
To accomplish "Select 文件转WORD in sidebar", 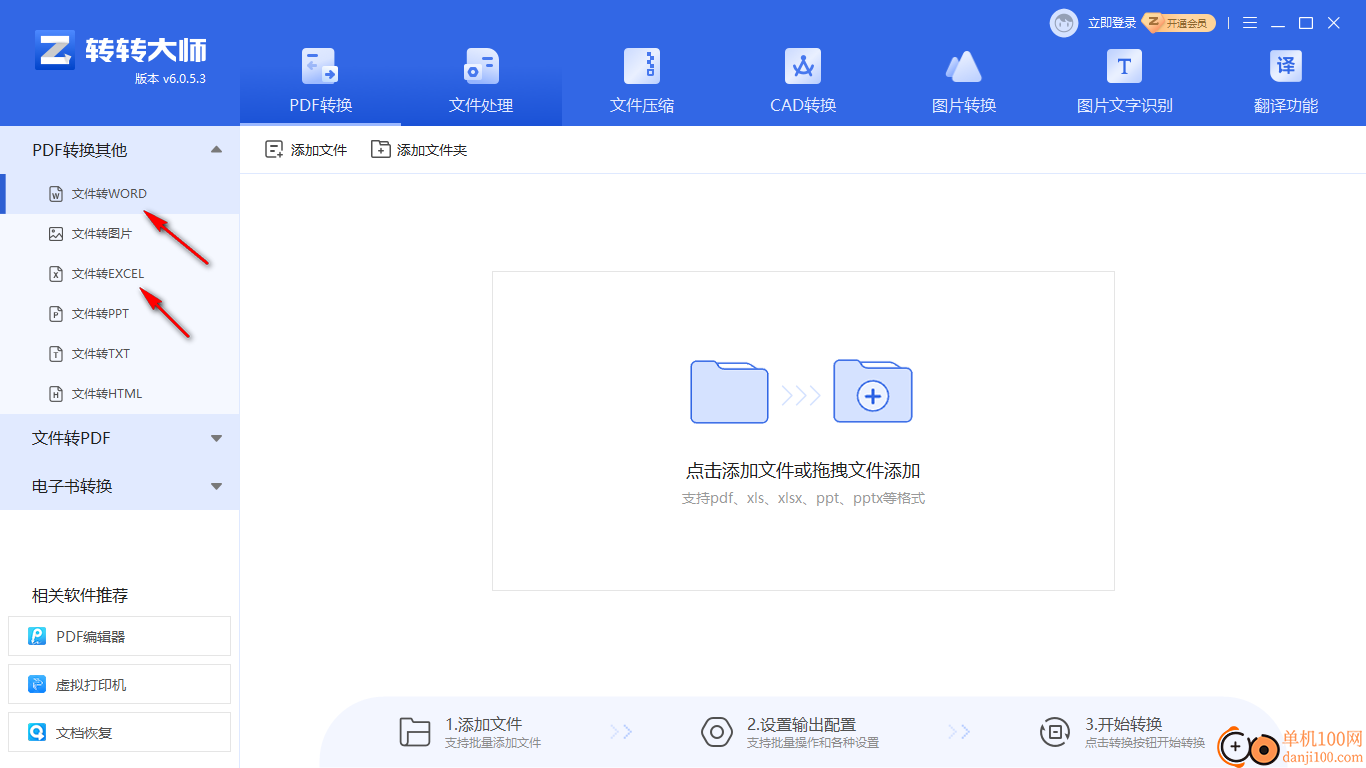I will click(x=120, y=194).
